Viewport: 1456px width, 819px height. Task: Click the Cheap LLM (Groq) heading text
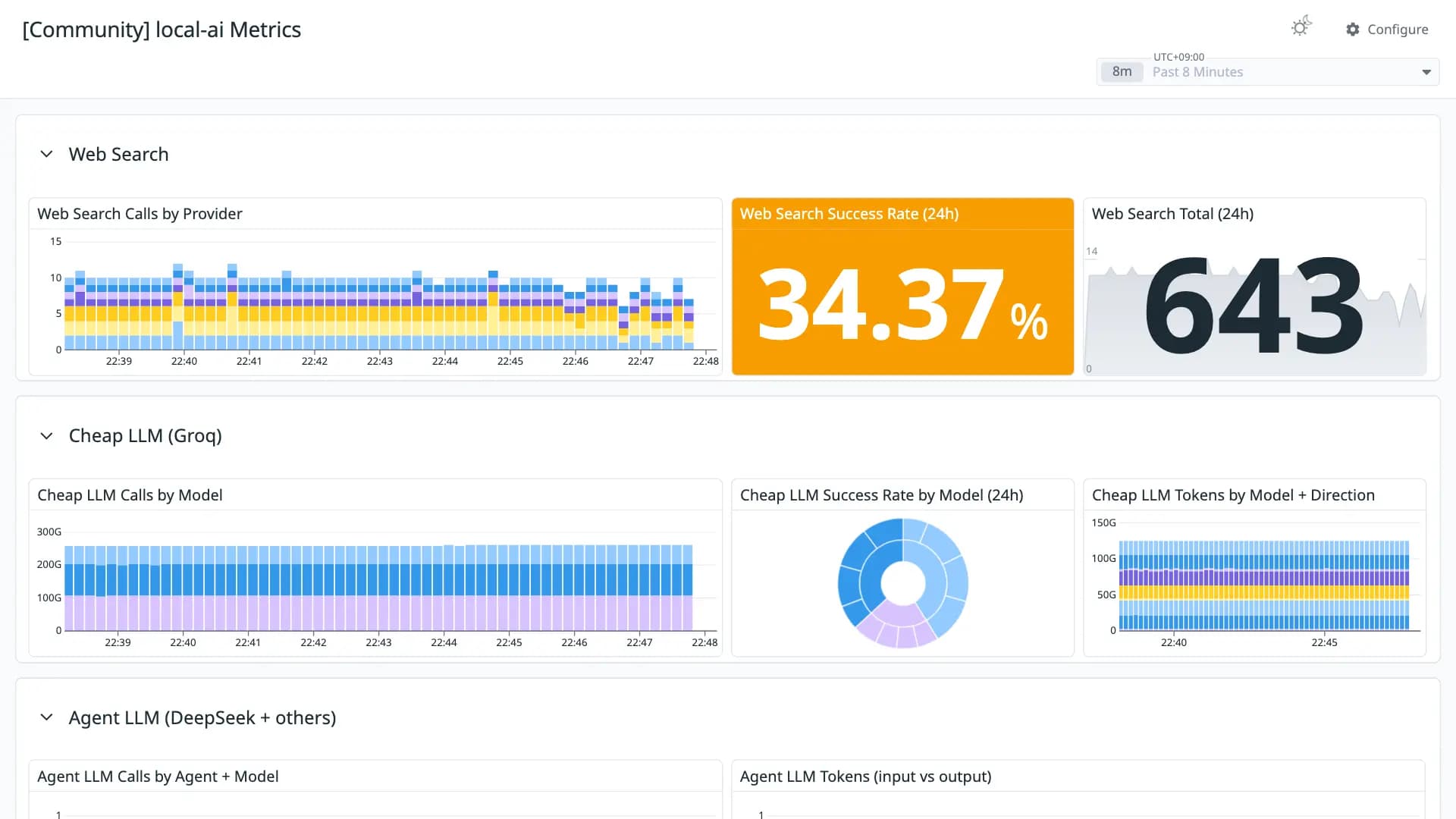[x=145, y=436]
